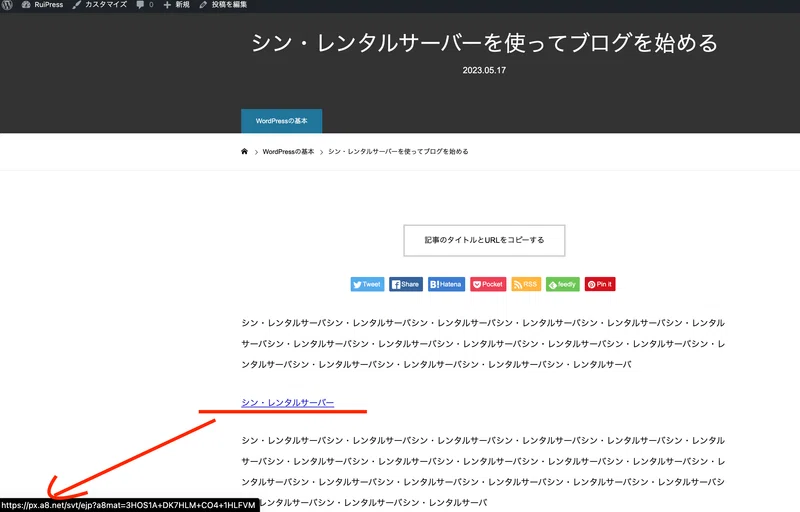
Task: Go to home via breadcrumb house icon
Action: (x=244, y=151)
